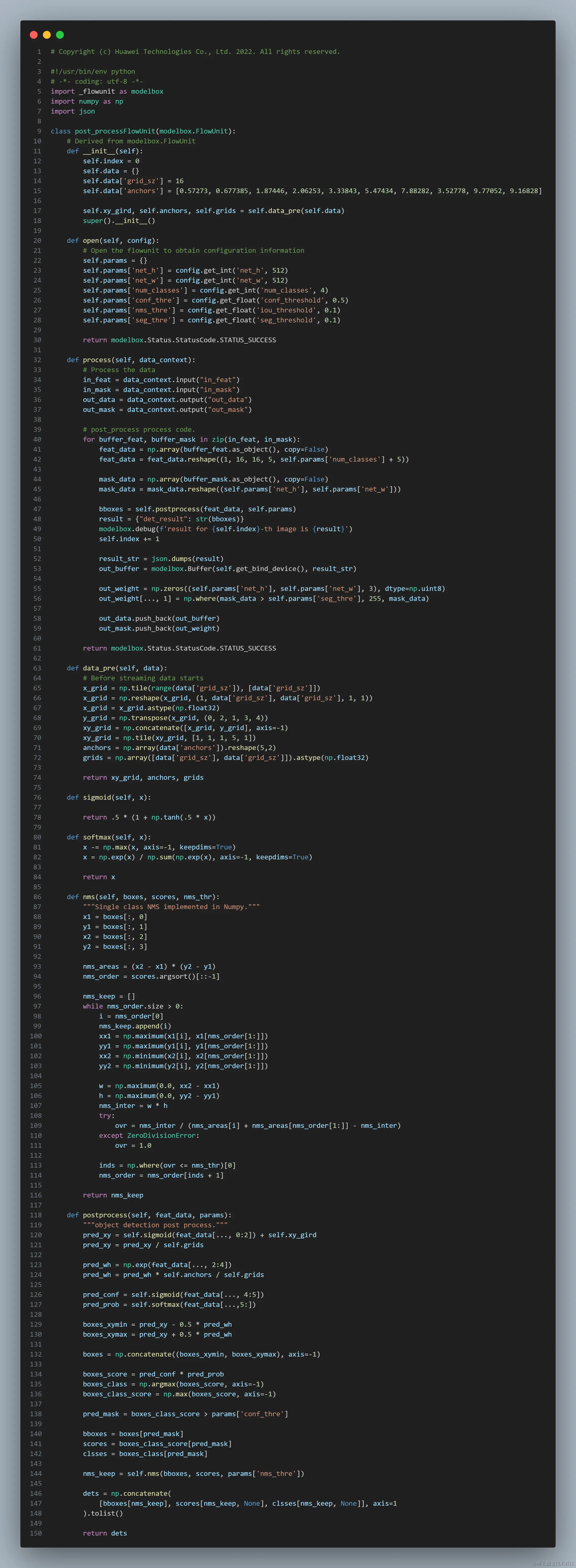Click the 'nms_inter = w * h' line
This screenshot has width=576, height=1568.
pos(133,1106)
